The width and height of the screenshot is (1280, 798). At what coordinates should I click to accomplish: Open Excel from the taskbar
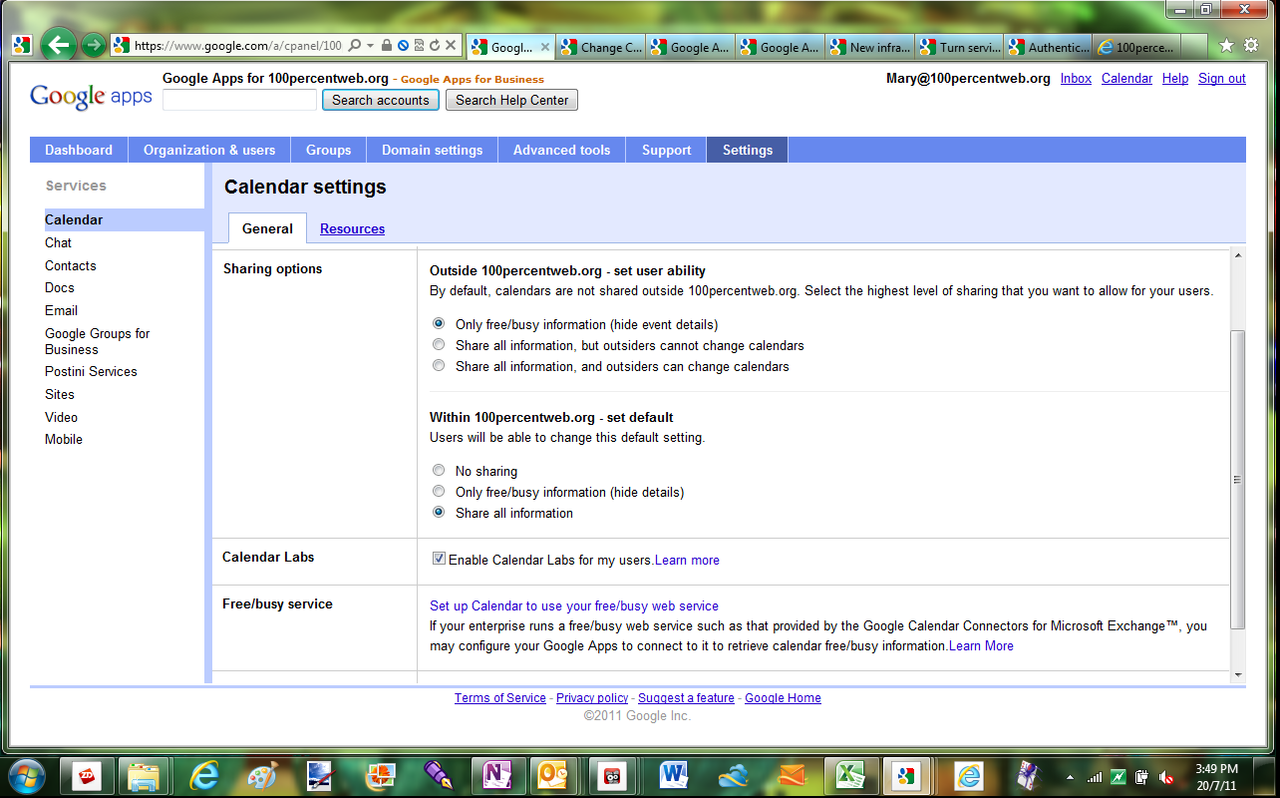[x=850, y=776]
